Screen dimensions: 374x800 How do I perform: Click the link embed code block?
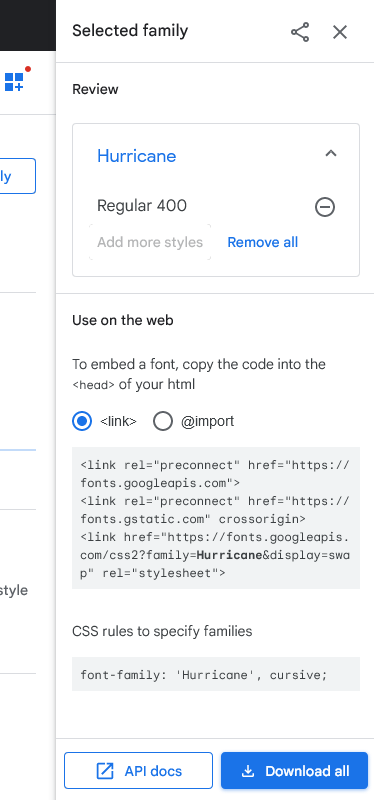[216, 518]
